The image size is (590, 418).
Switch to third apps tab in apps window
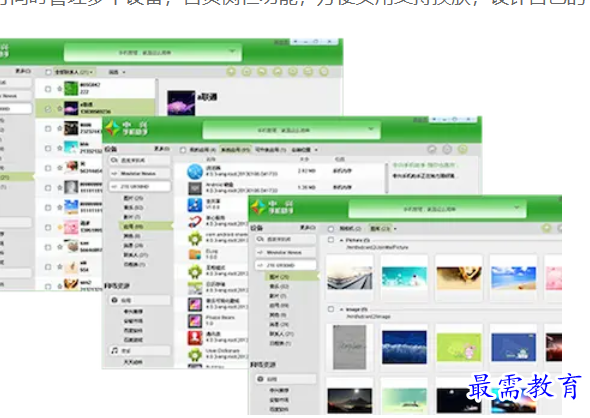tap(271, 150)
